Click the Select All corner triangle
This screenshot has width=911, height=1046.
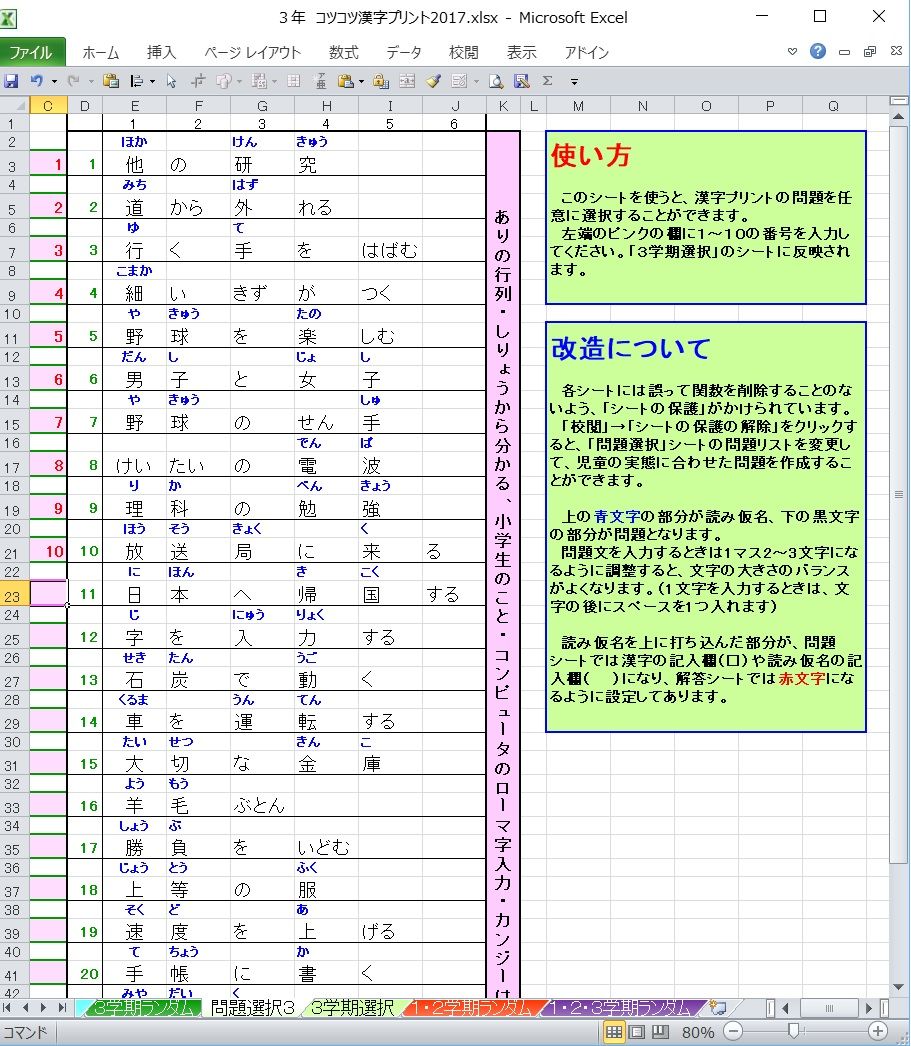click(x=15, y=105)
